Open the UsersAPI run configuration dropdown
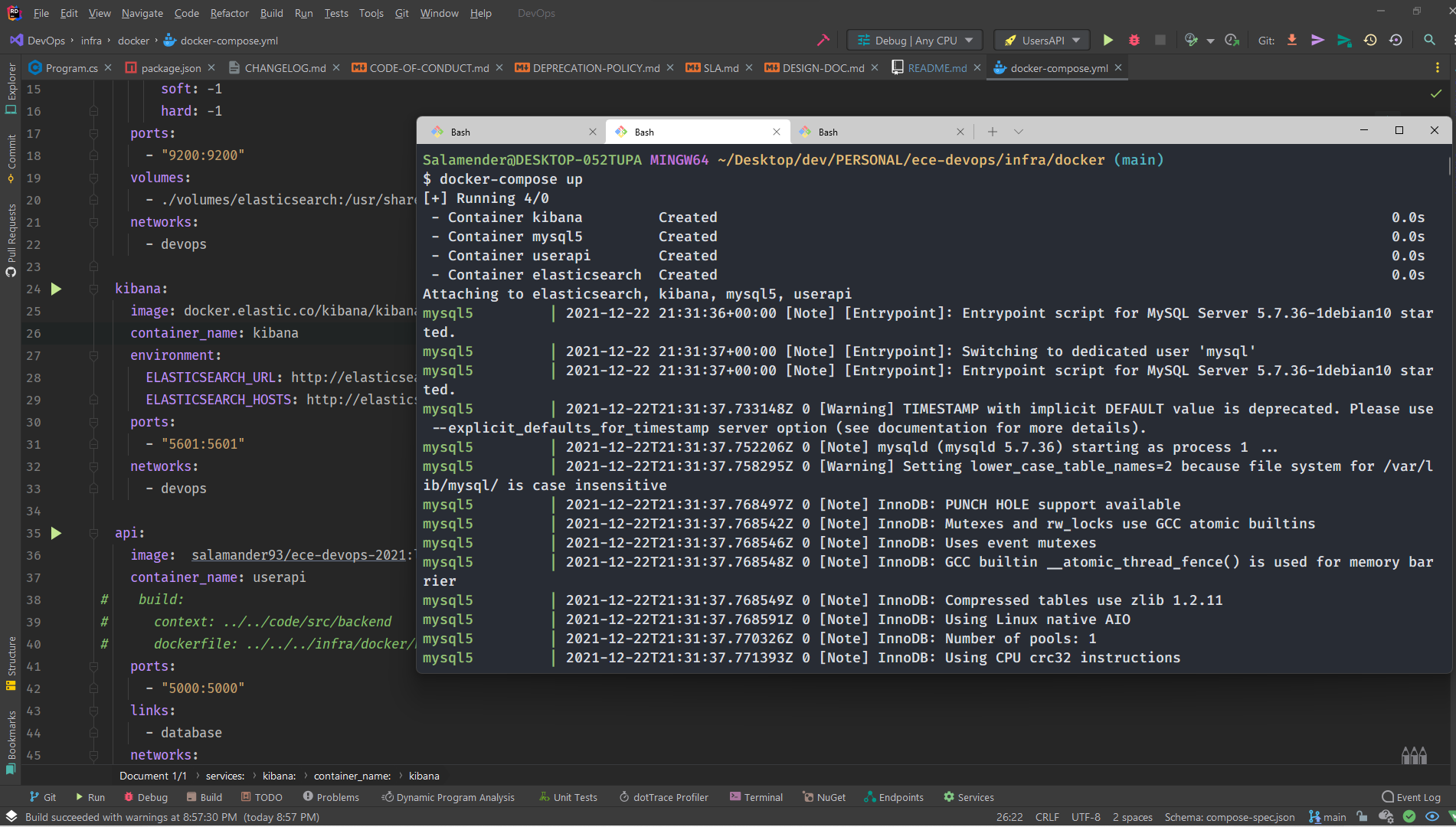This screenshot has height=827, width=1456. pos(1042,41)
